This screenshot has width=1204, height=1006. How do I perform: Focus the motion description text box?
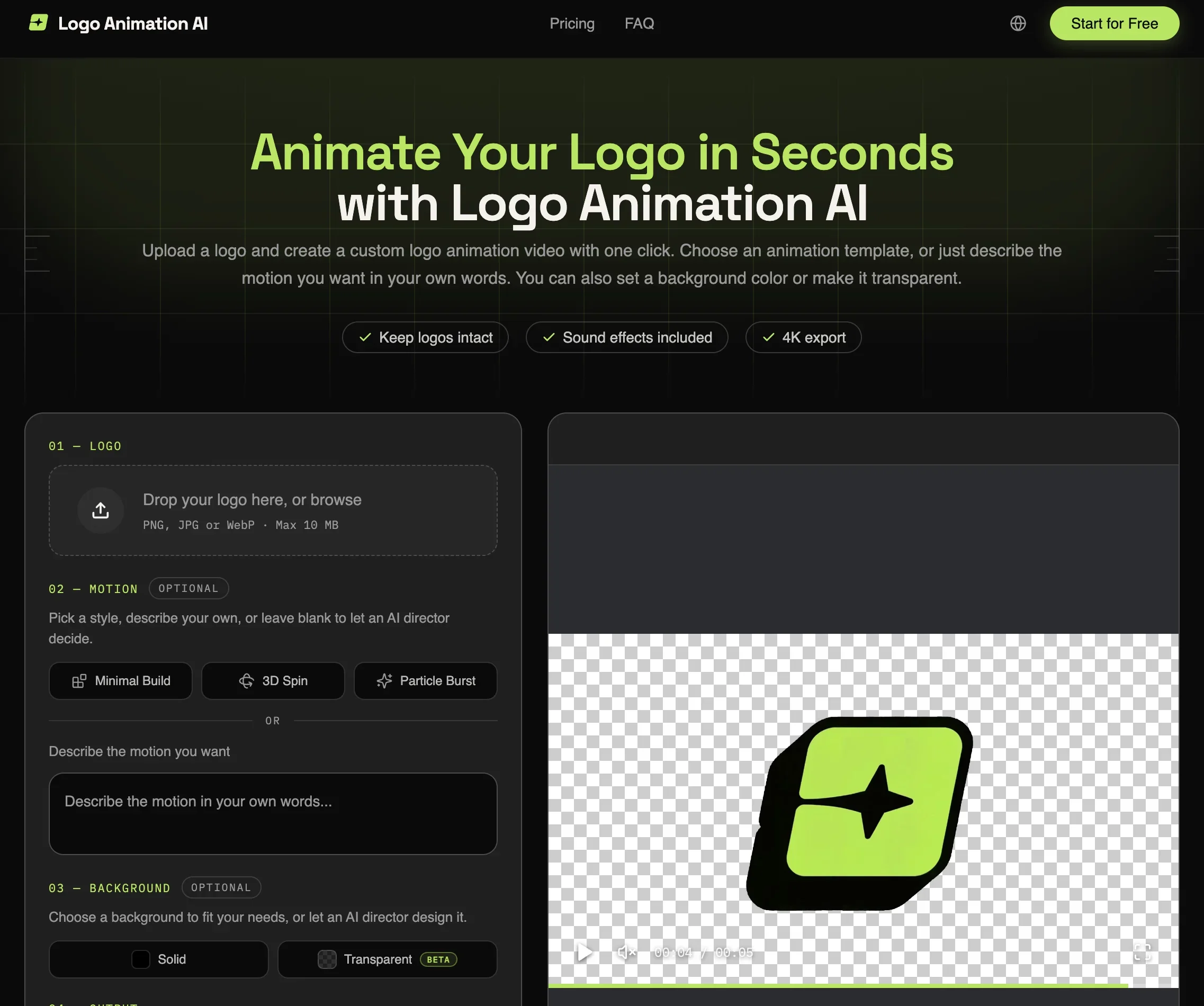[x=273, y=813]
